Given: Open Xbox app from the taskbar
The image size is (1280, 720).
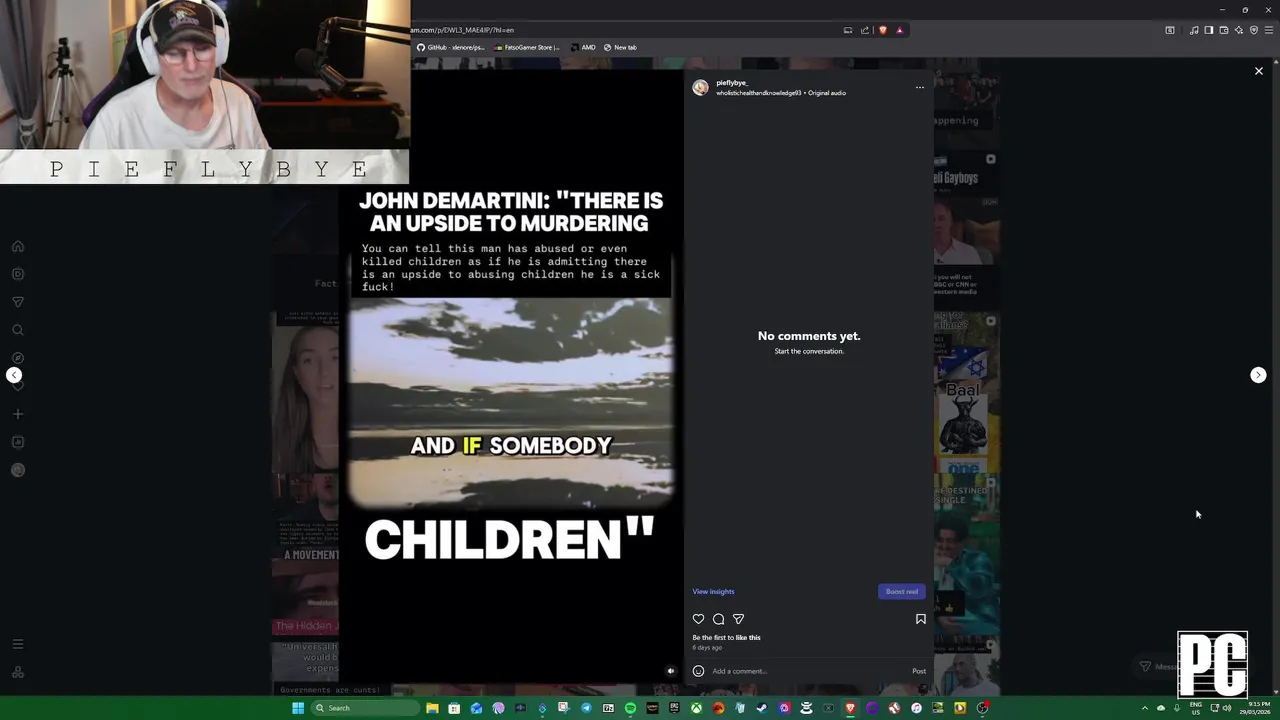Looking at the screenshot, I should tap(696, 708).
